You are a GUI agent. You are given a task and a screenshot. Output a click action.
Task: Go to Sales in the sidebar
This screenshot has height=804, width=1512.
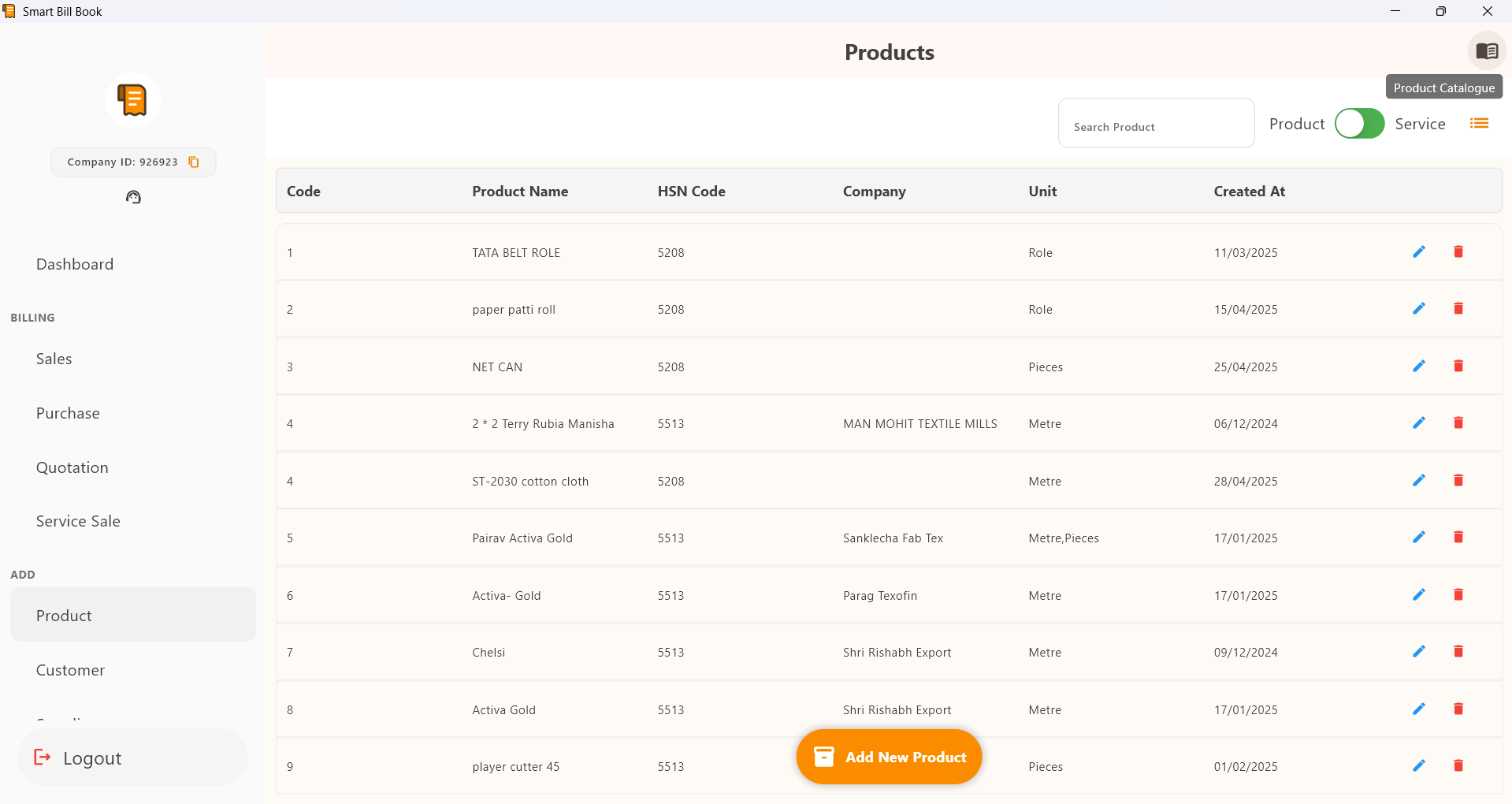coord(54,359)
